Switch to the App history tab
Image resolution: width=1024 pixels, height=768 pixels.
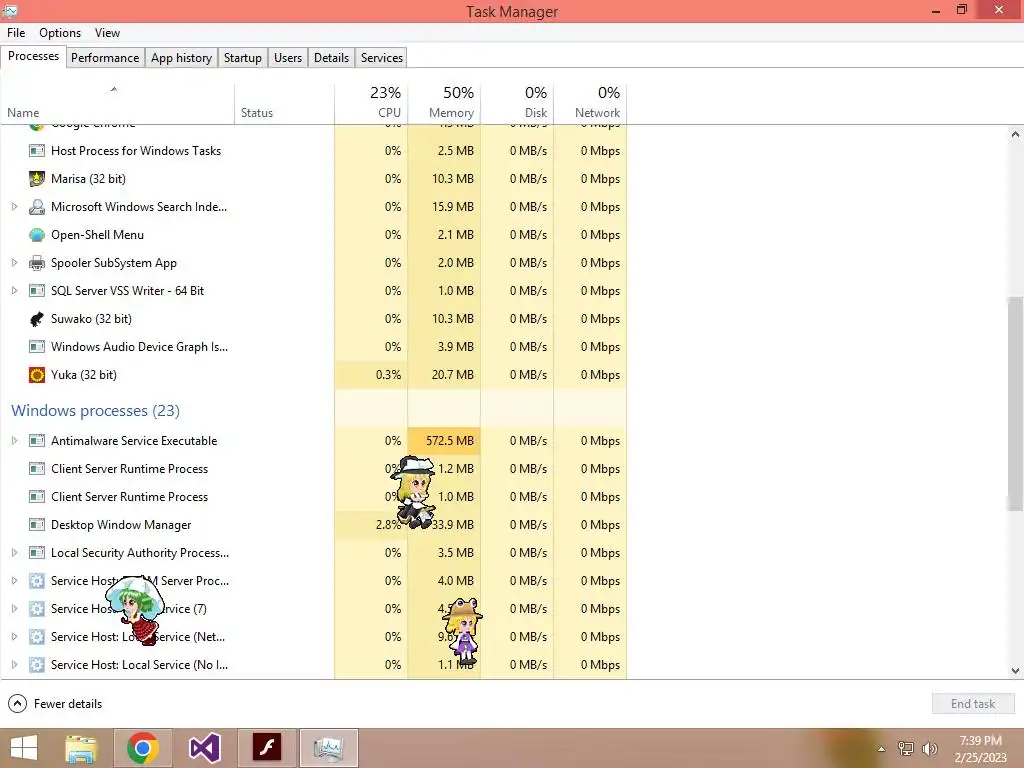tap(182, 57)
